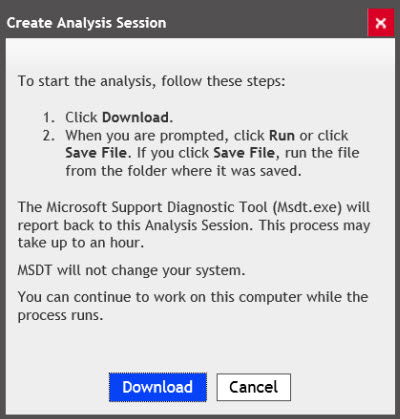The image size is (400, 419).
Task: Click the 'Microsoft Support Diagnostic Tool' phrase
Action: [157, 207]
